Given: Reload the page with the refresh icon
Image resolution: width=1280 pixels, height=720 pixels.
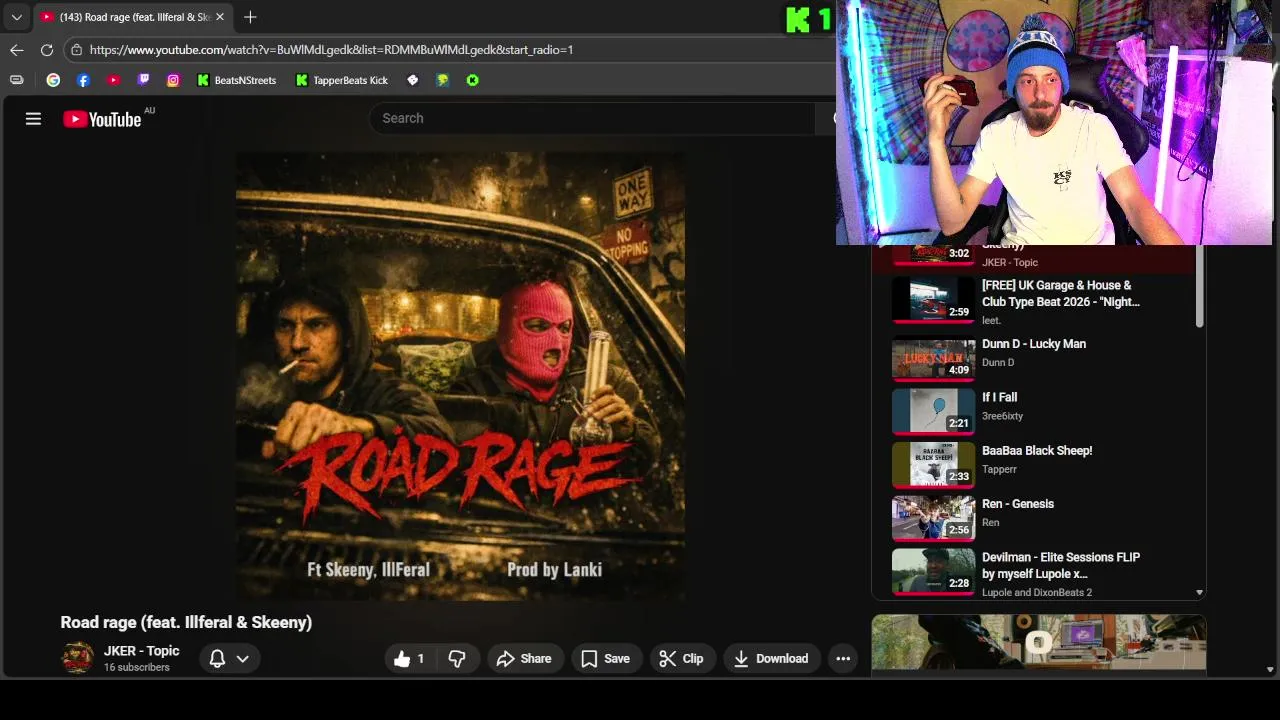Looking at the screenshot, I should [47, 49].
